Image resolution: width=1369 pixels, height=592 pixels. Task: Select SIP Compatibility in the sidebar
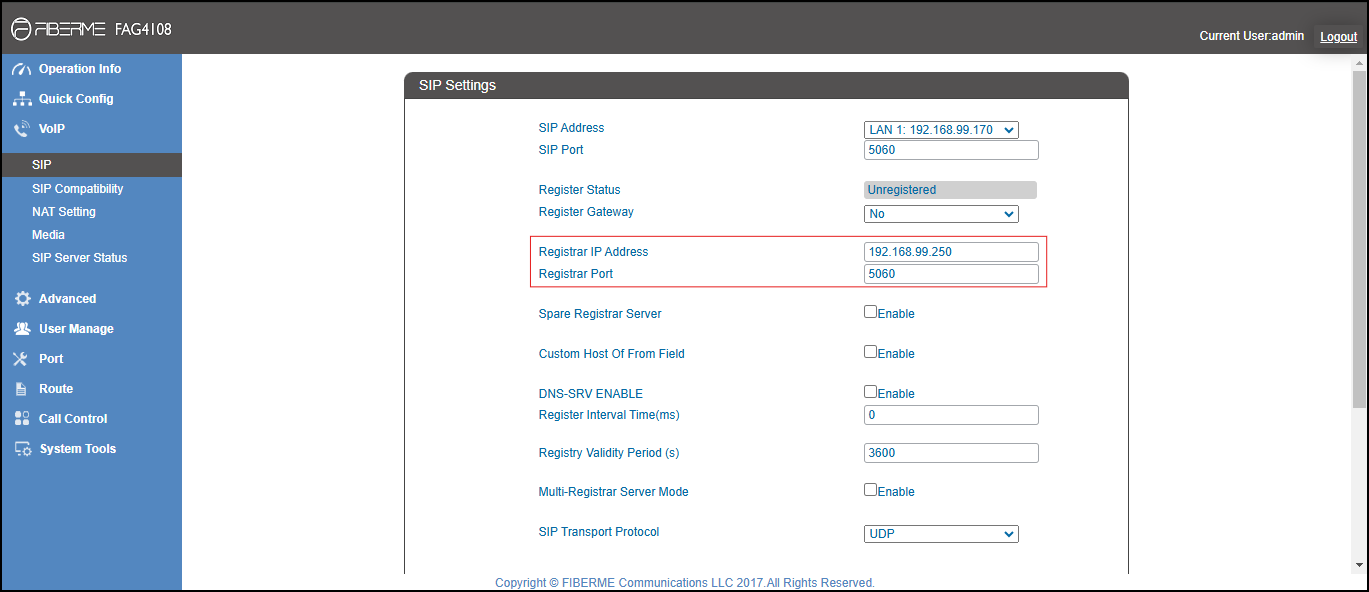(x=78, y=189)
